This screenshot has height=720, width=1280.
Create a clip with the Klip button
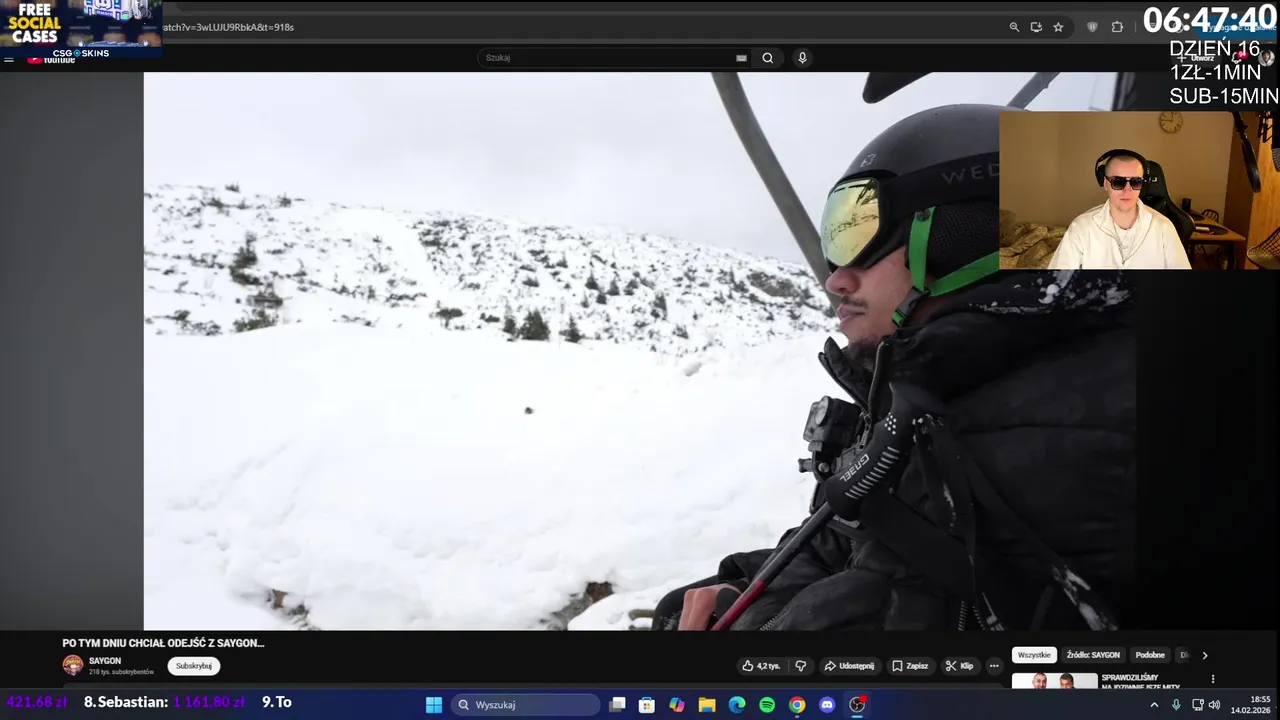(959, 666)
